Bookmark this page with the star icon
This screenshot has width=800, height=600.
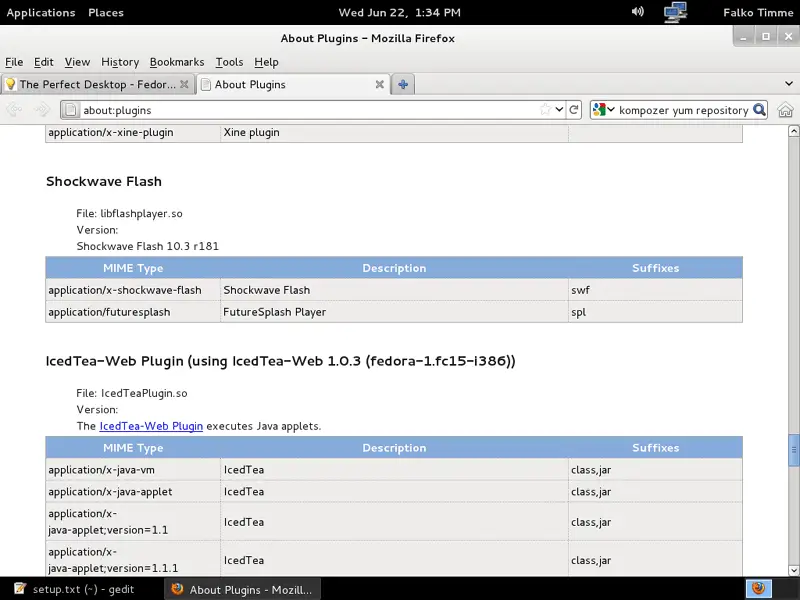click(x=545, y=110)
